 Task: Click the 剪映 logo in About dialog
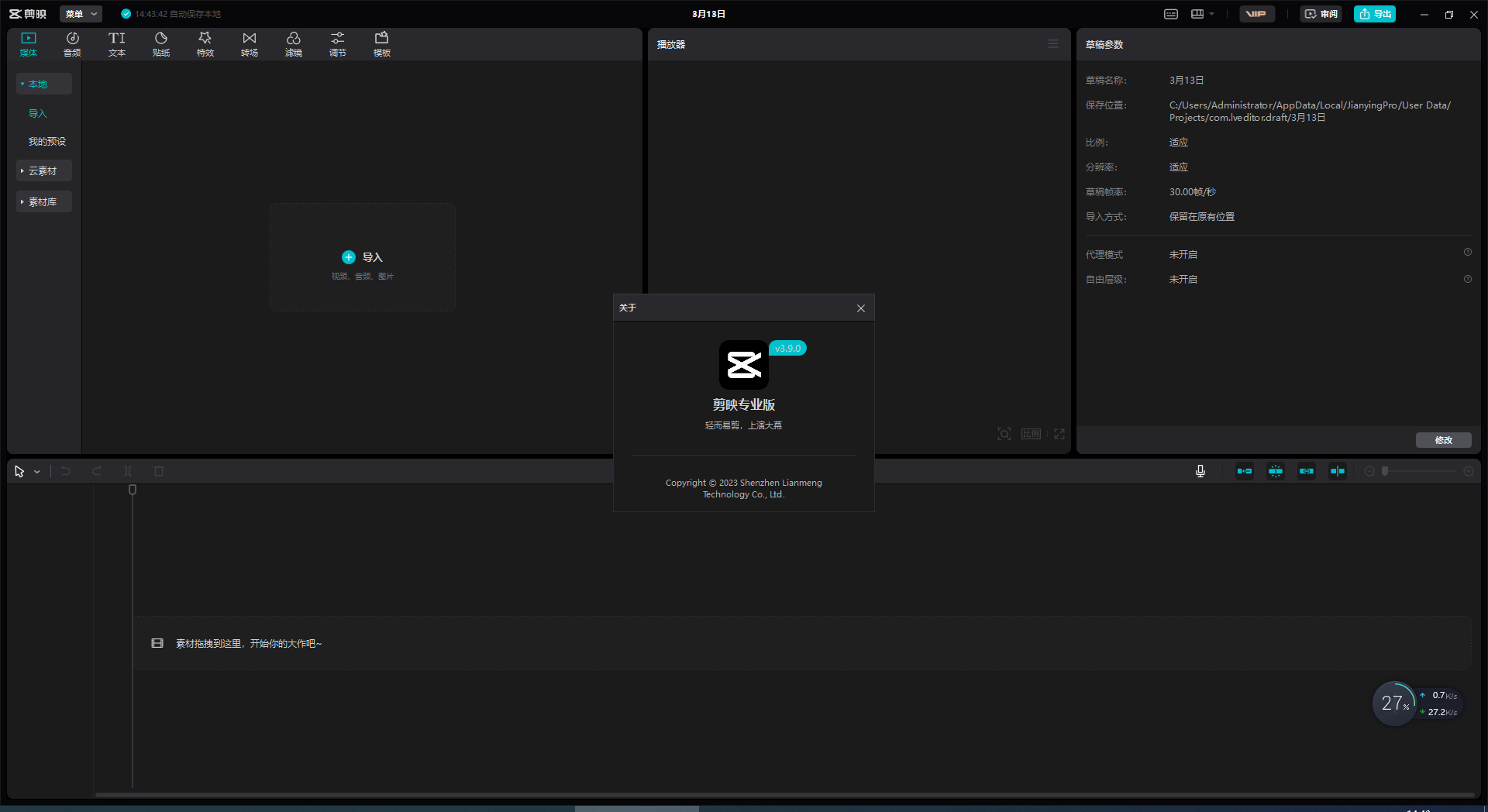tap(744, 365)
